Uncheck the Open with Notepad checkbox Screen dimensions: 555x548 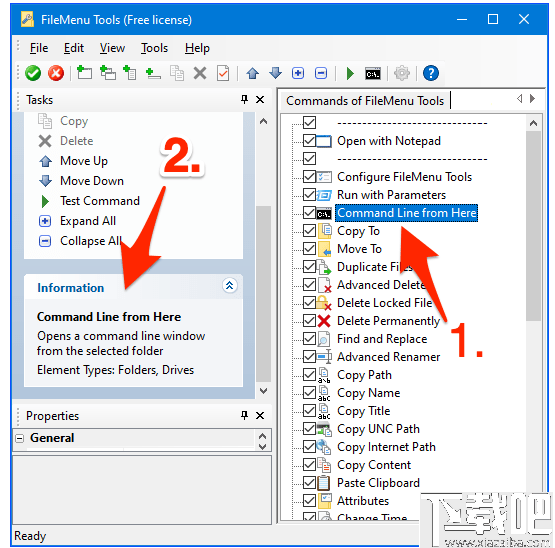309,141
